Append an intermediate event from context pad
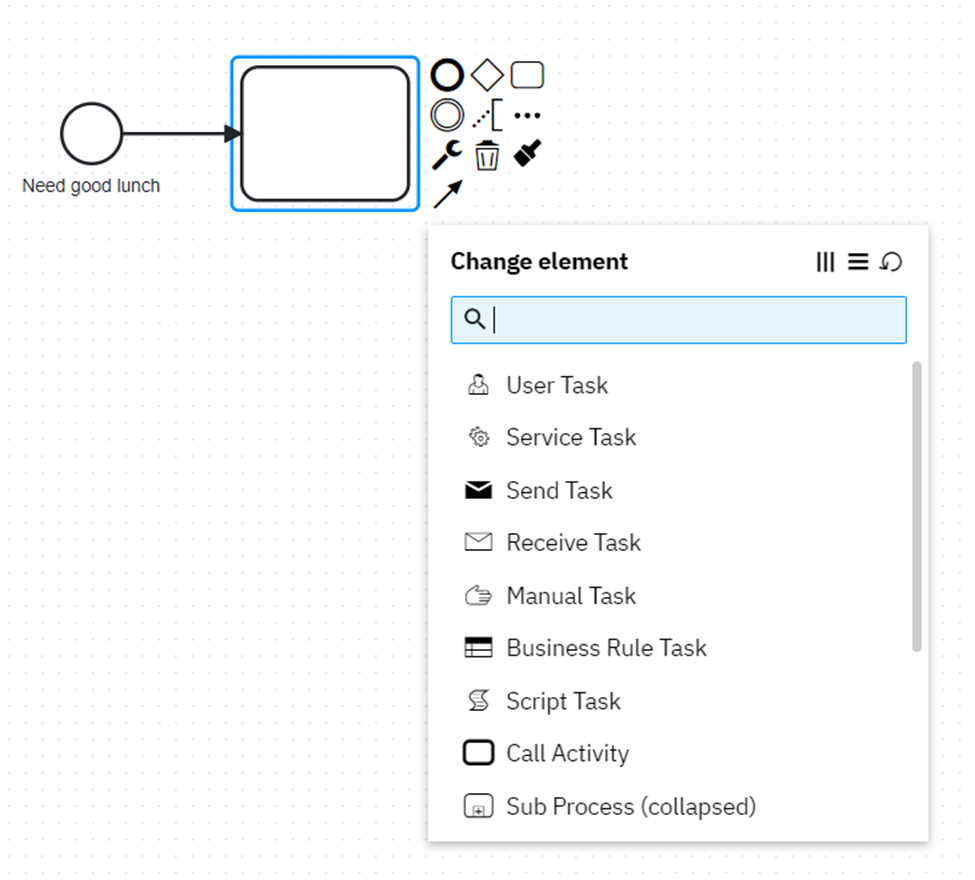The width and height of the screenshot is (975, 880). [x=447, y=115]
